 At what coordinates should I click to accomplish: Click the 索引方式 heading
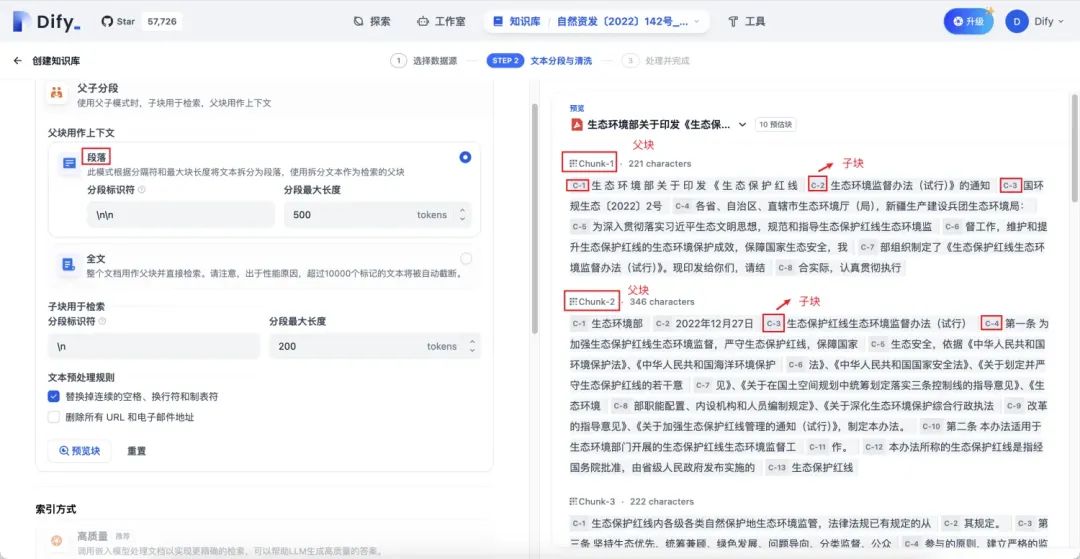(x=56, y=509)
